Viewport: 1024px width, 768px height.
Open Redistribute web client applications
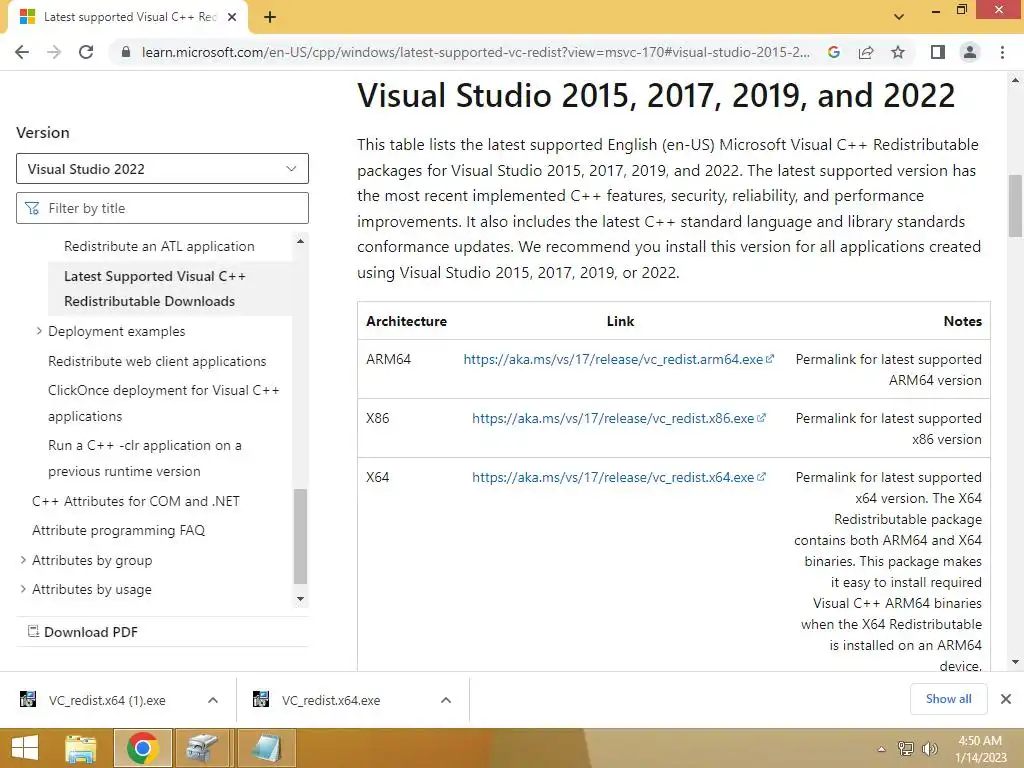(157, 361)
